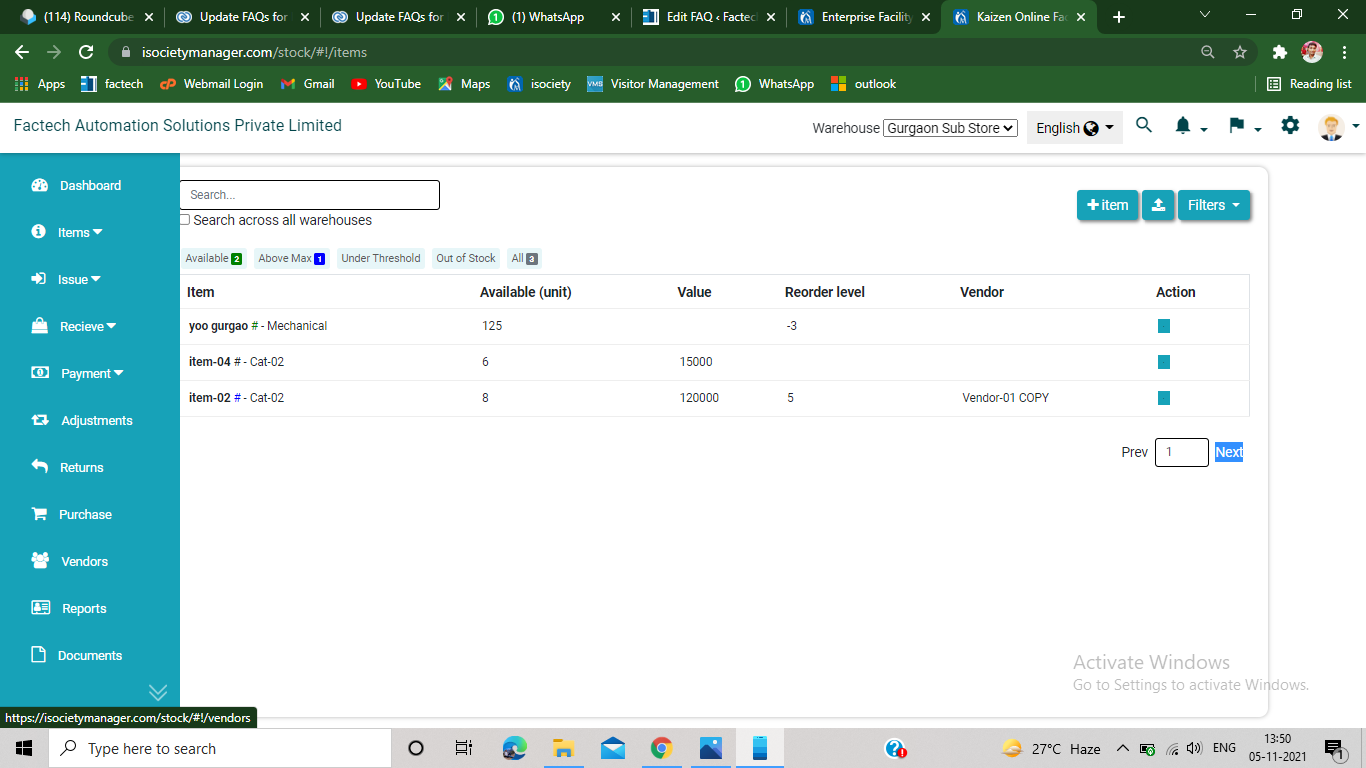Click the Prev pagination link

click(1135, 452)
